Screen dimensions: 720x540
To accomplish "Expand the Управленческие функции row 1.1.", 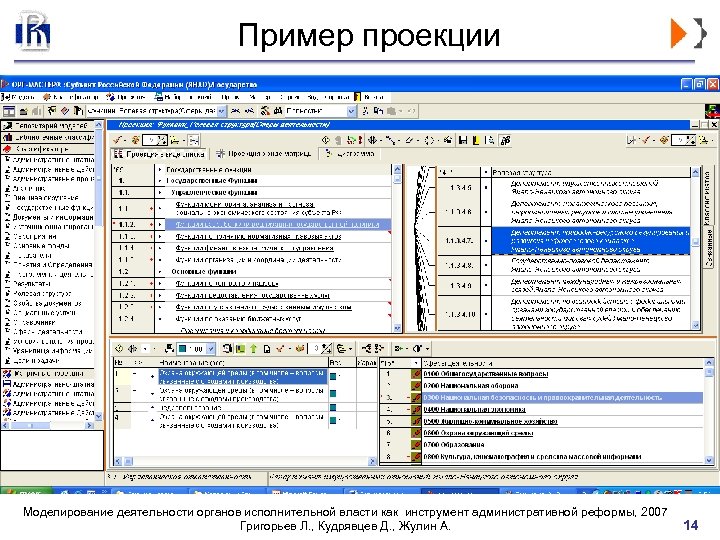I will pos(160,193).
